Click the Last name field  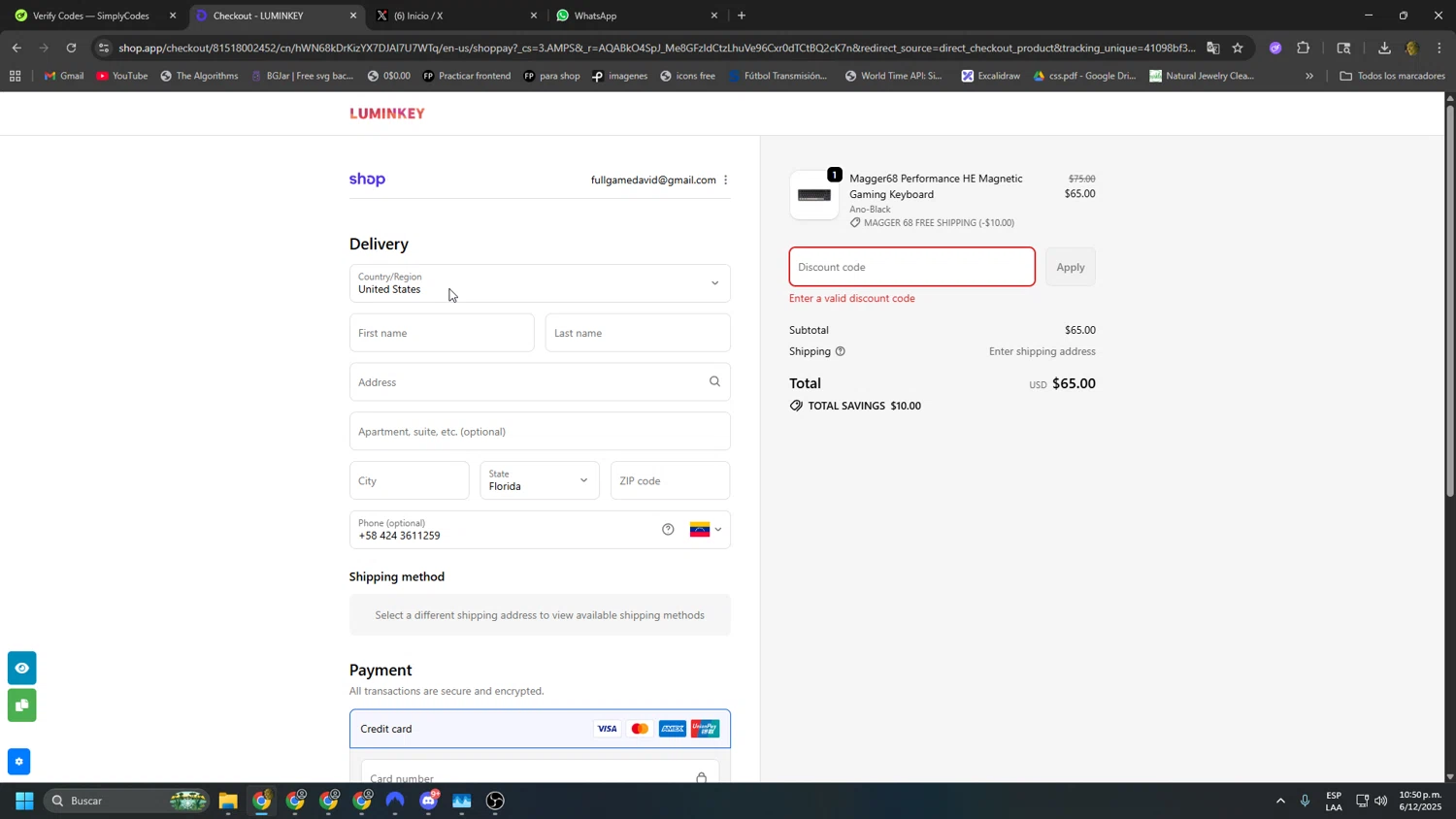point(638,333)
